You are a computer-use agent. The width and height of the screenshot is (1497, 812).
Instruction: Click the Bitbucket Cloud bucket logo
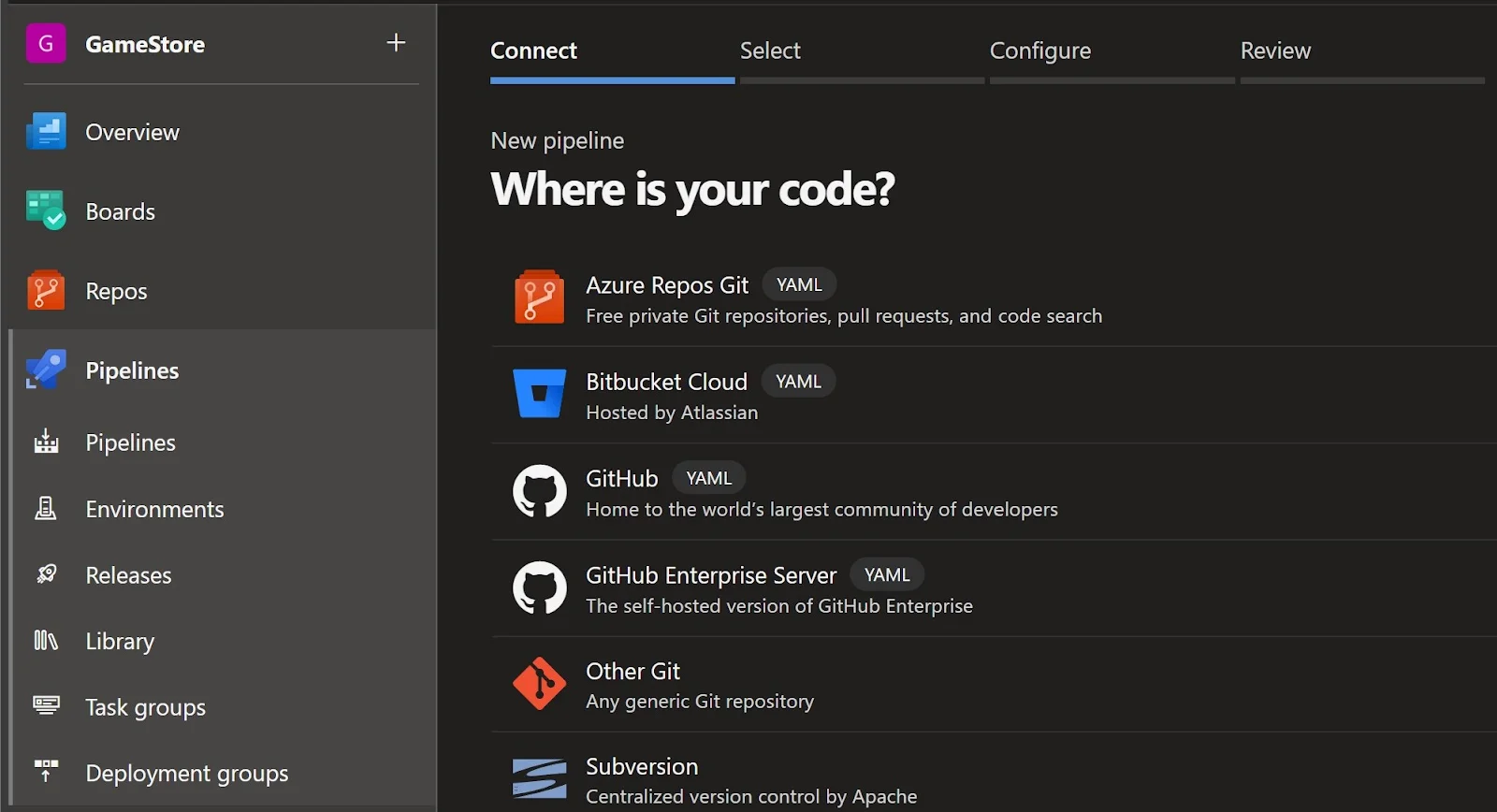tap(540, 393)
